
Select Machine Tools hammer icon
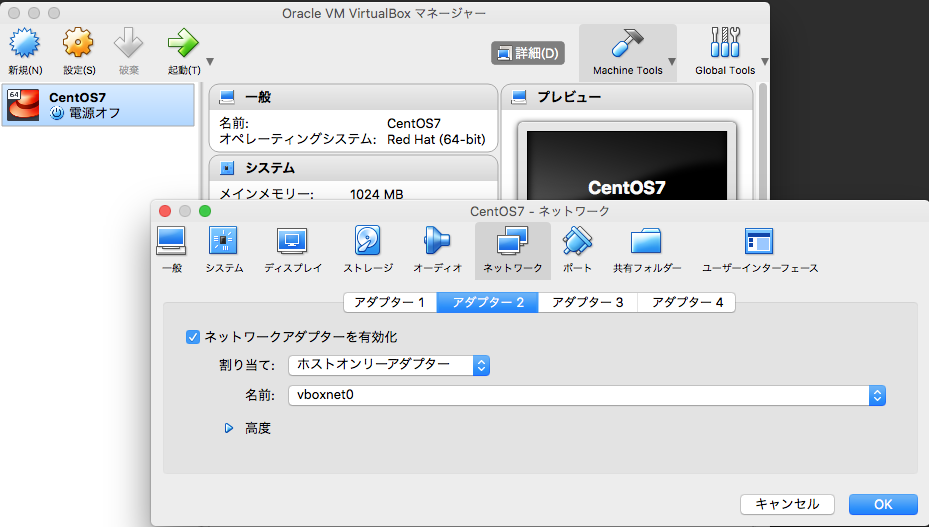(627, 43)
